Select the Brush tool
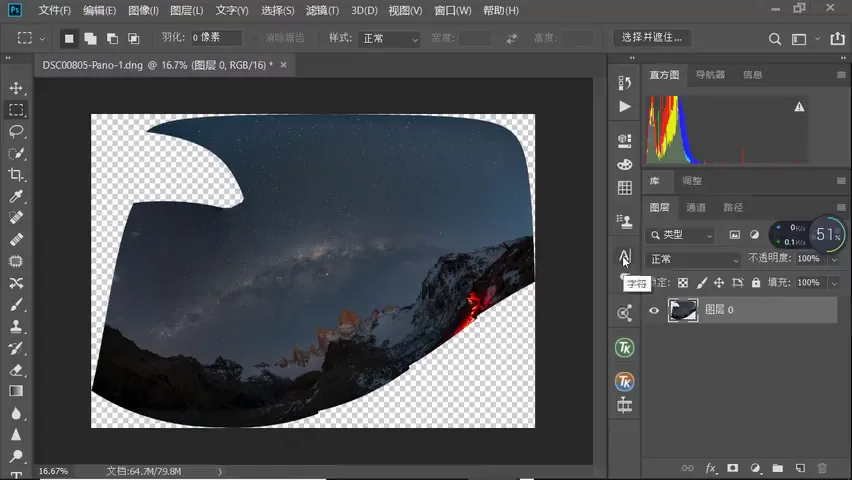Viewport: 852px width, 480px height. (x=16, y=305)
